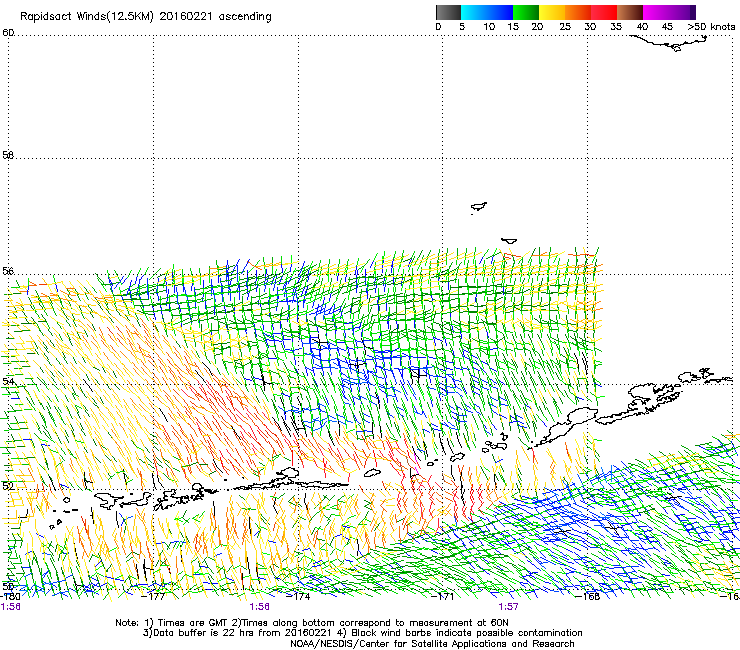Click the latitude label '52'
This screenshot has width=740, height=650.
[x=8, y=486]
